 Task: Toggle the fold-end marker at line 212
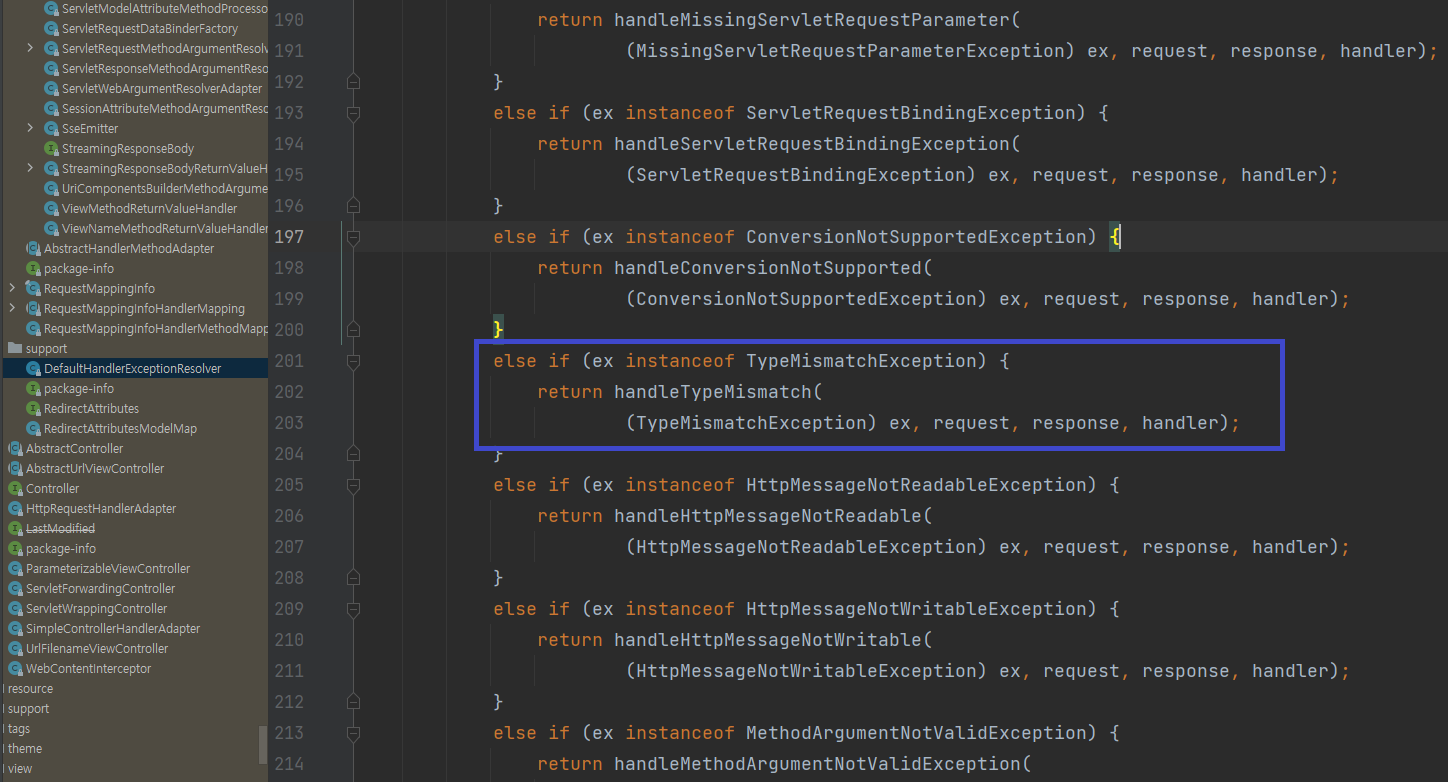coord(352,702)
